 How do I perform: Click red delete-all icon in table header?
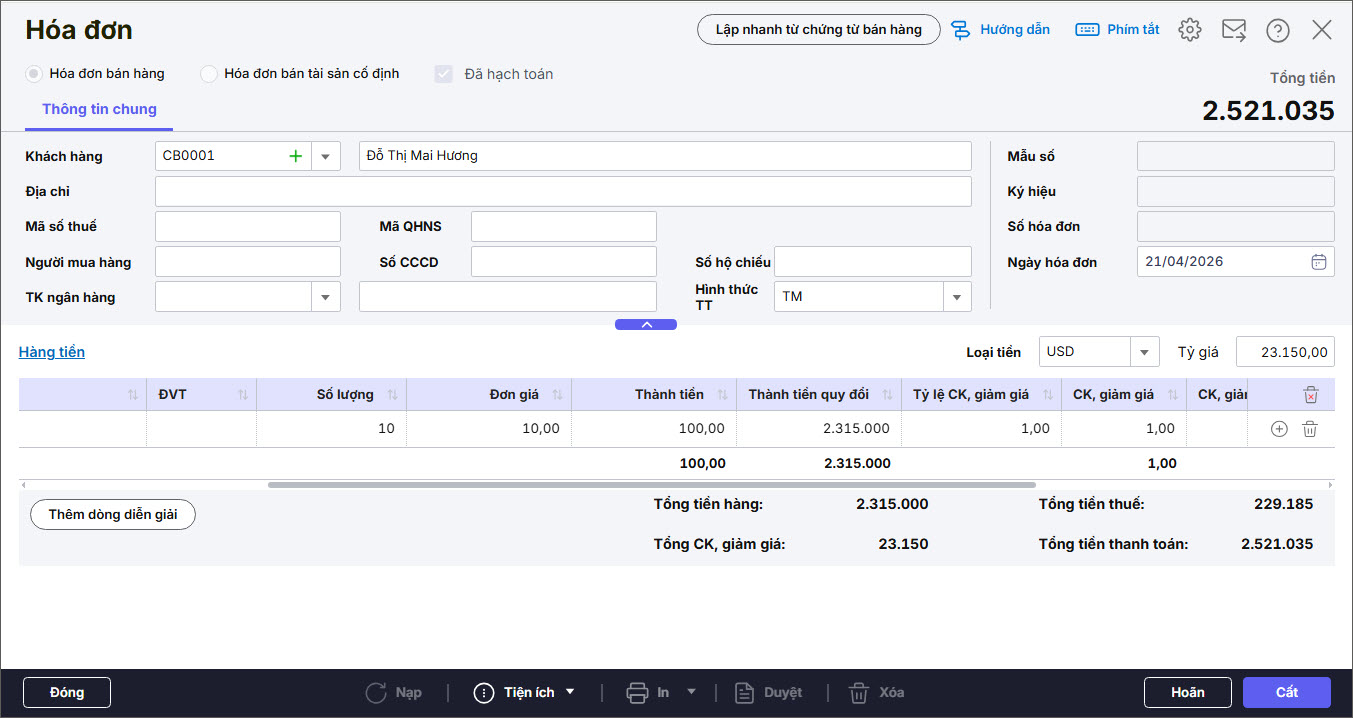click(x=1310, y=395)
